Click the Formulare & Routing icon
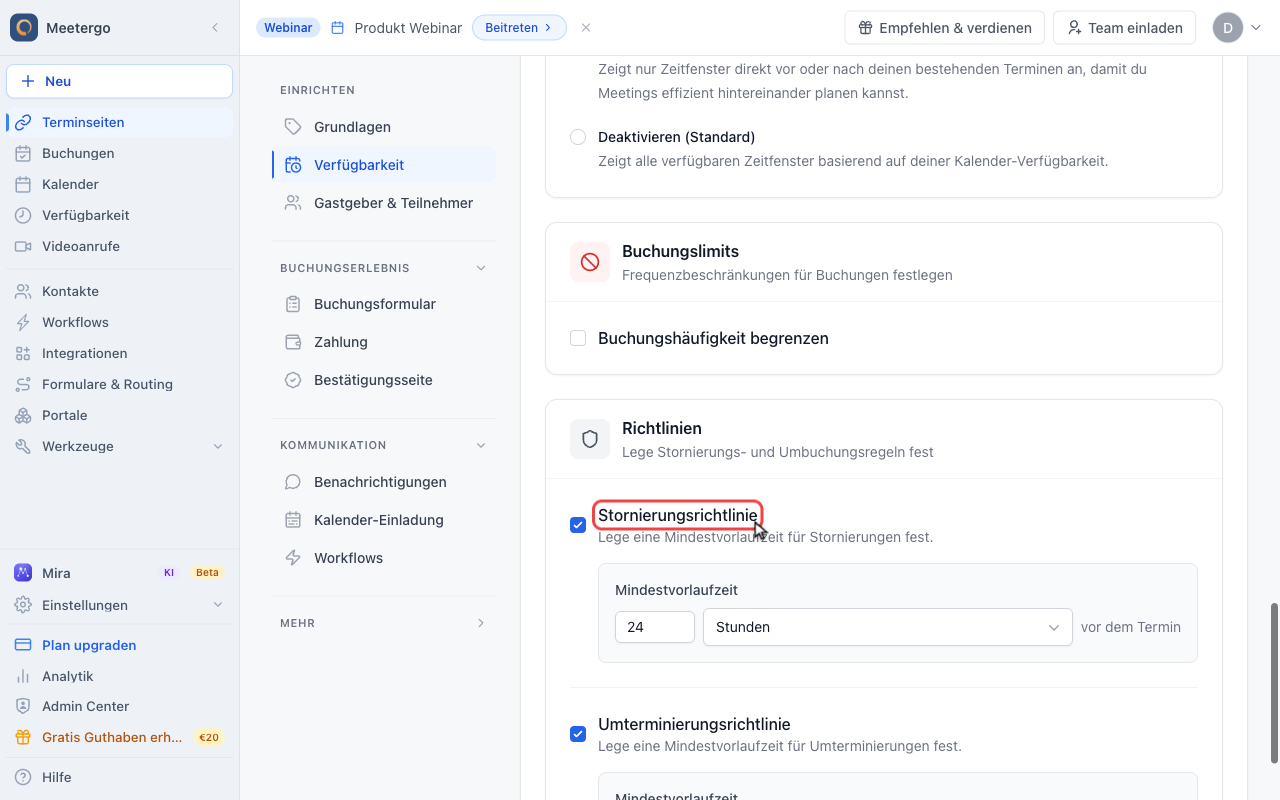The width and height of the screenshot is (1280, 800). coord(23,384)
